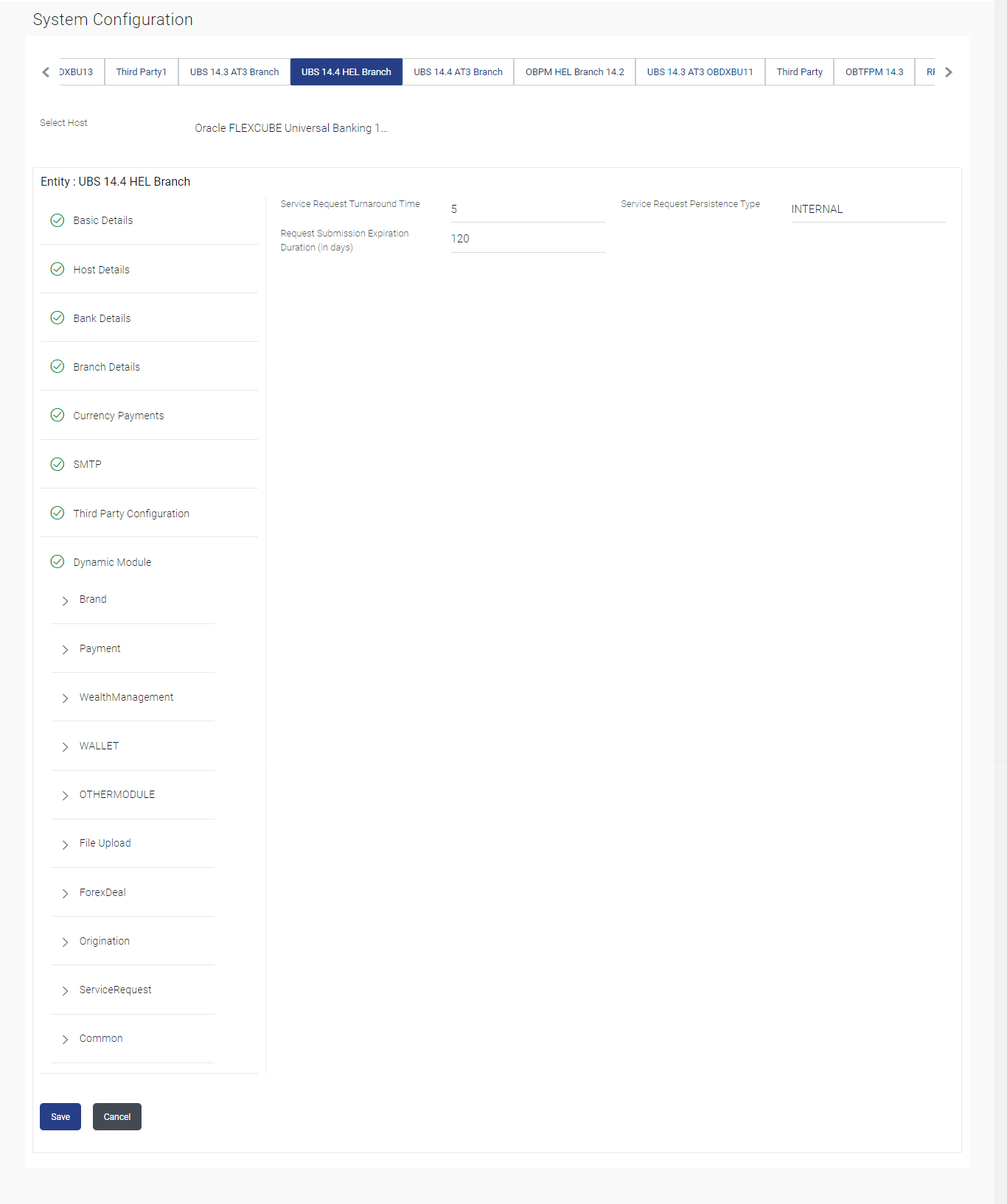Screen dimensions: 1007x1204
Task: Switch to Third Party tab
Action: (x=800, y=71)
